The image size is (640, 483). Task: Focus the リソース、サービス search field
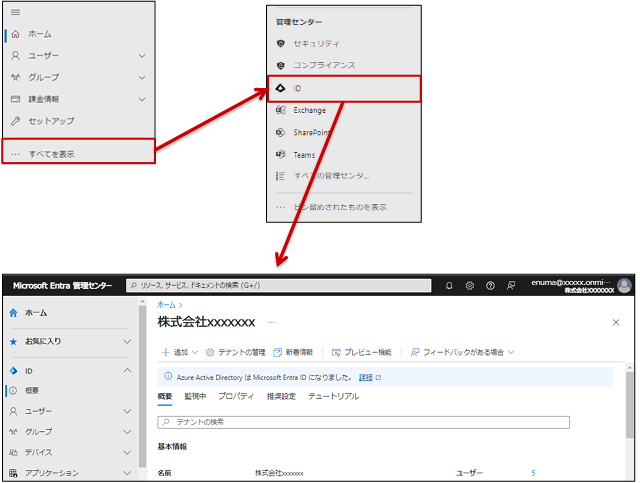click(279, 286)
